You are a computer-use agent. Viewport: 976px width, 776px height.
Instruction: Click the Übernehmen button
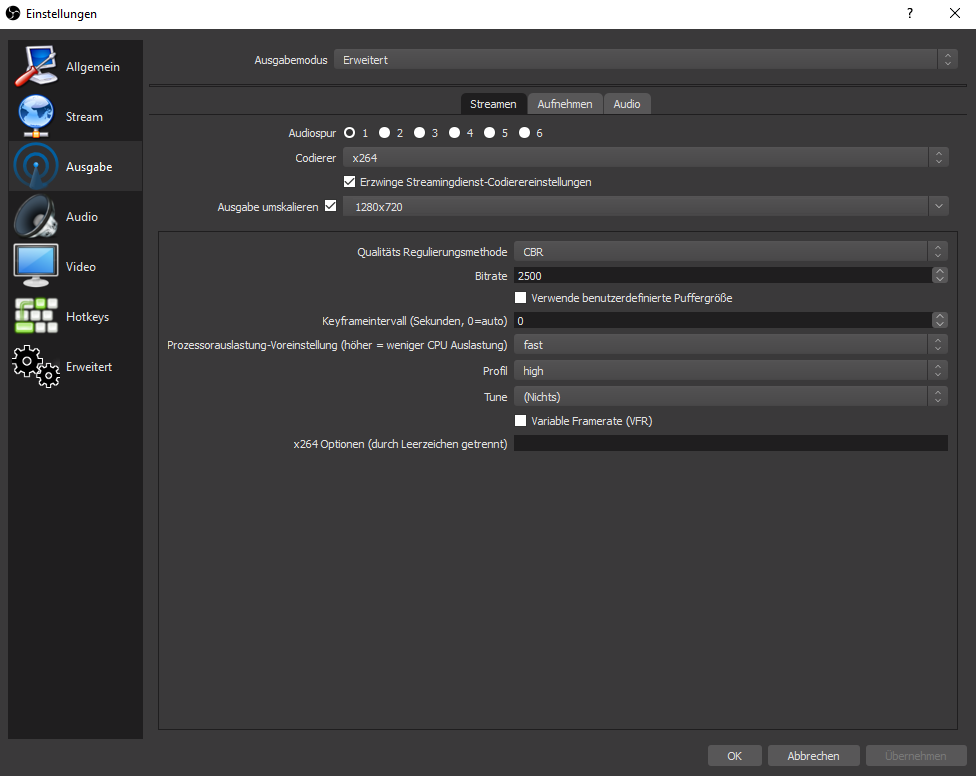[x=916, y=755]
